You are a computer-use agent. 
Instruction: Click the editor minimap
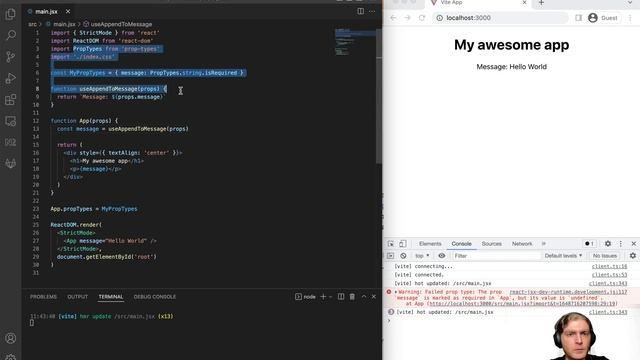tap(354, 42)
